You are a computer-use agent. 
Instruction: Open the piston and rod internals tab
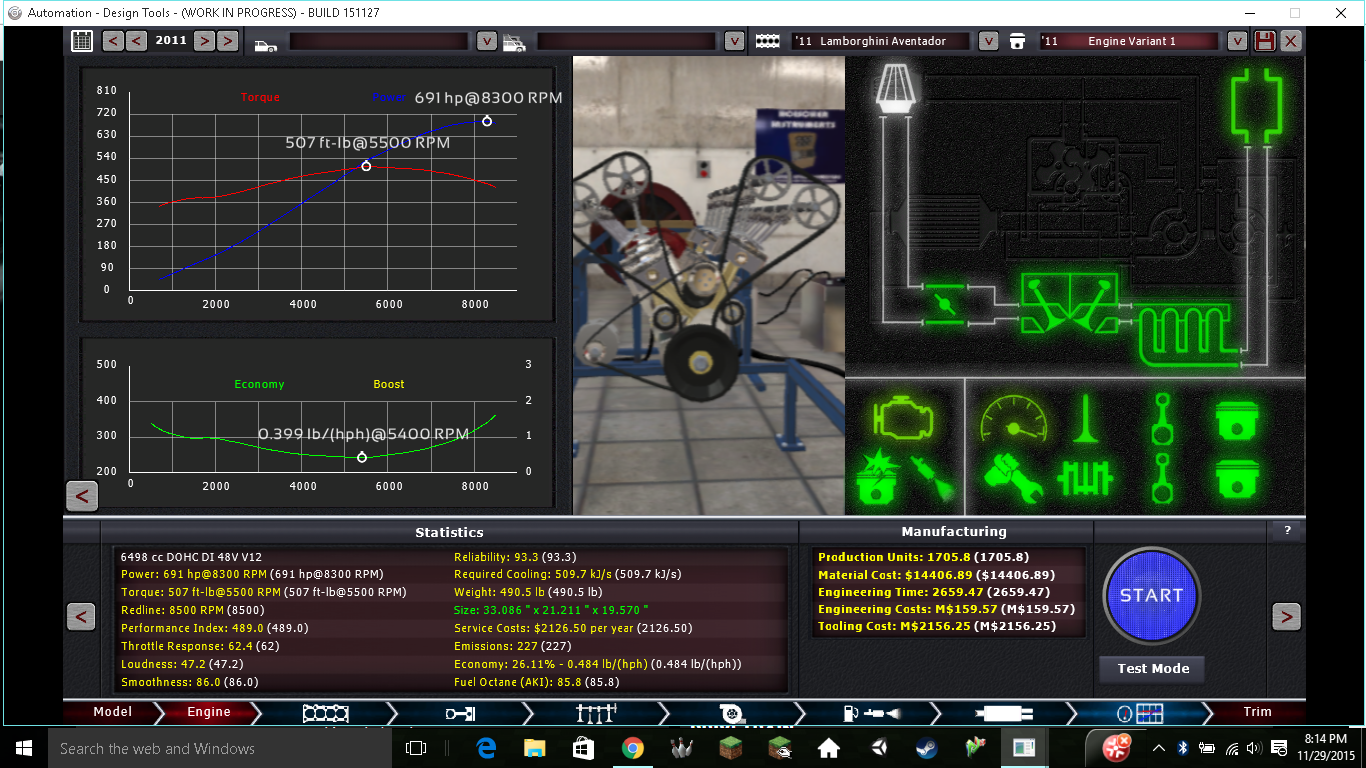click(461, 713)
